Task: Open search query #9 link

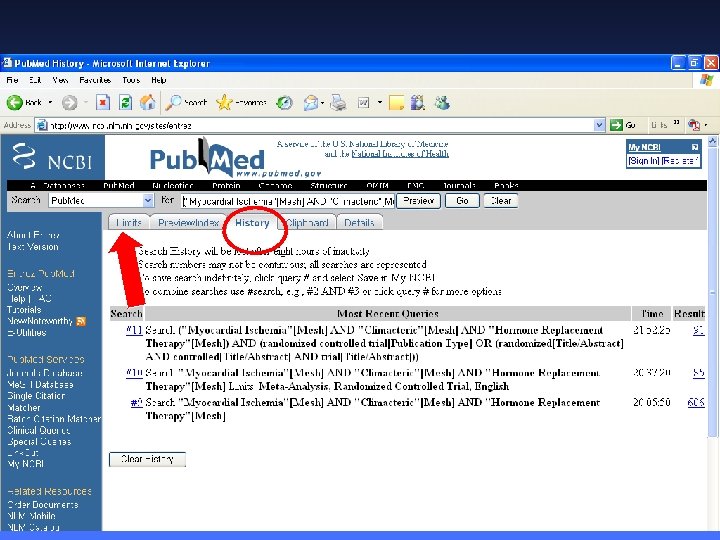Action: pyautogui.click(x=136, y=403)
